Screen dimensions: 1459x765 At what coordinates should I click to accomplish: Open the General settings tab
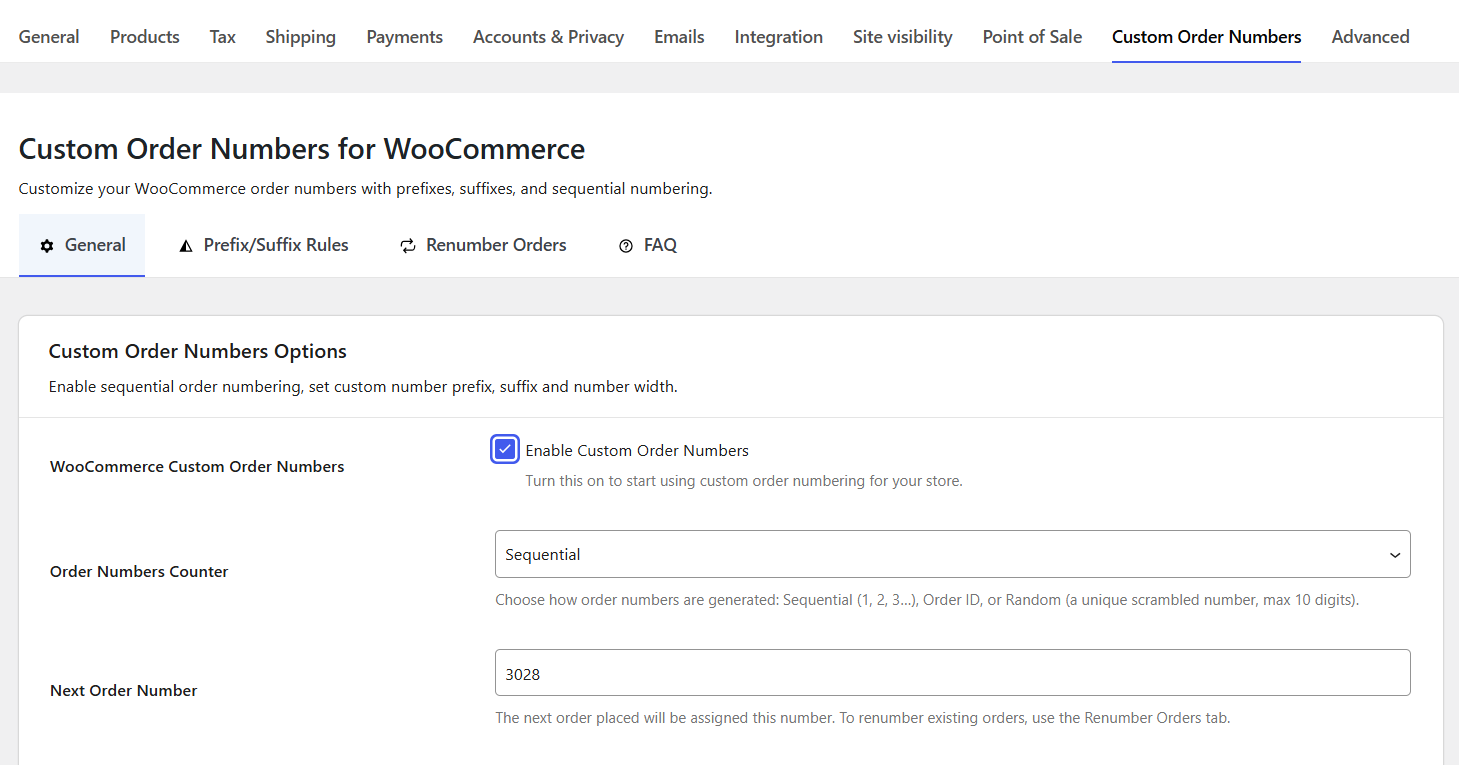tap(49, 37)
